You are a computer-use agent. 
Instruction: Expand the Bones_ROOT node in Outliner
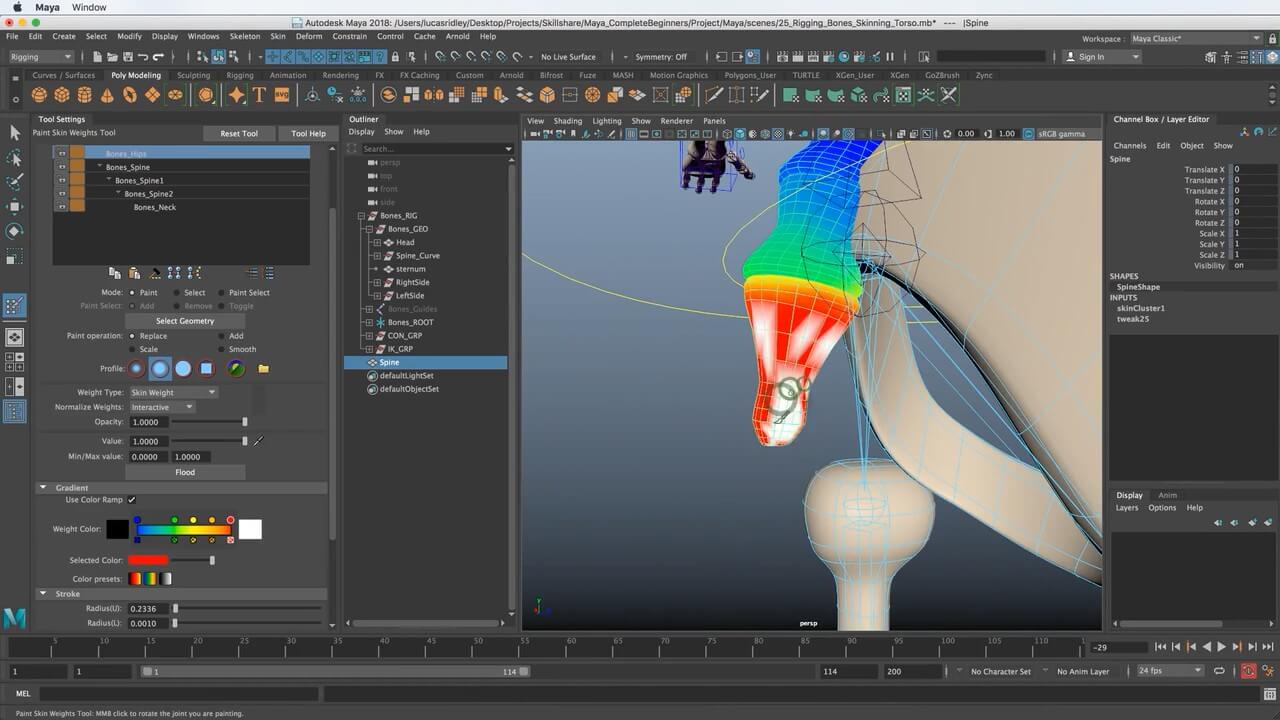[369, 323]
